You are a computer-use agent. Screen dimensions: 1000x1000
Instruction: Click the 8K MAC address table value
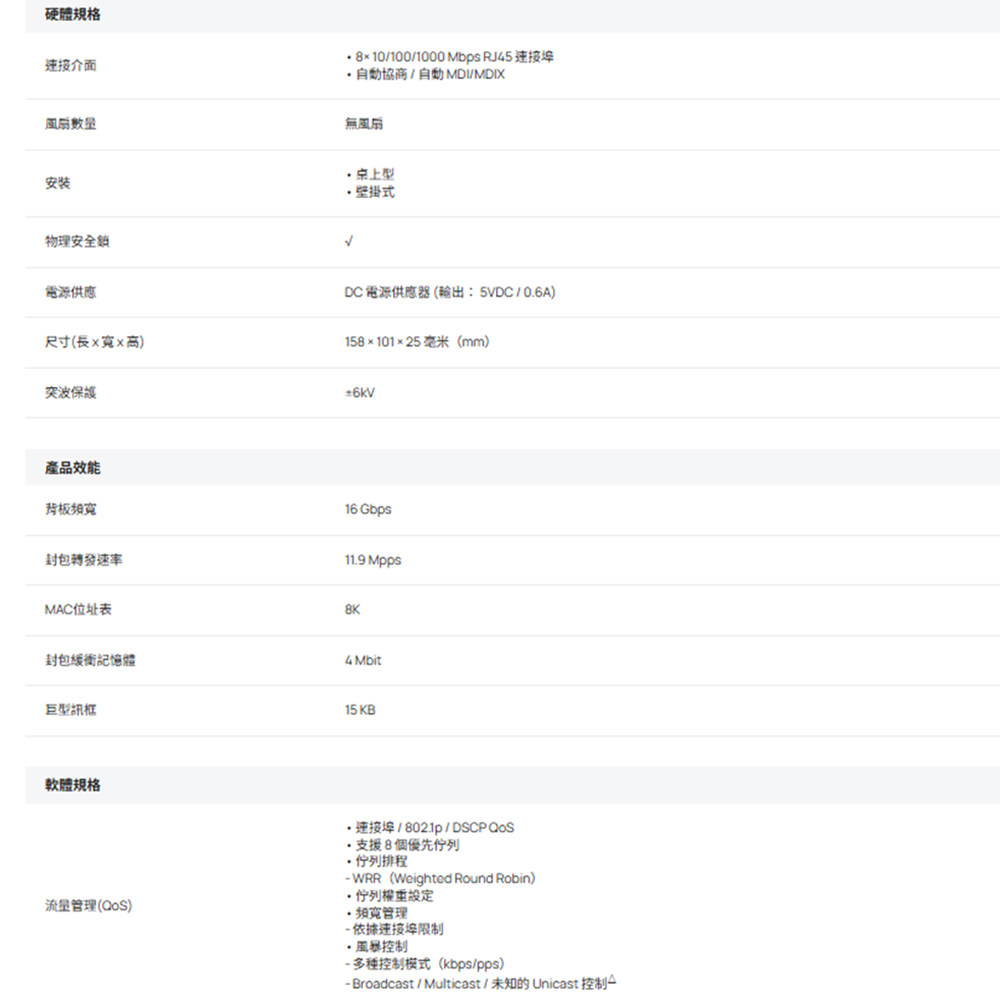353,609
